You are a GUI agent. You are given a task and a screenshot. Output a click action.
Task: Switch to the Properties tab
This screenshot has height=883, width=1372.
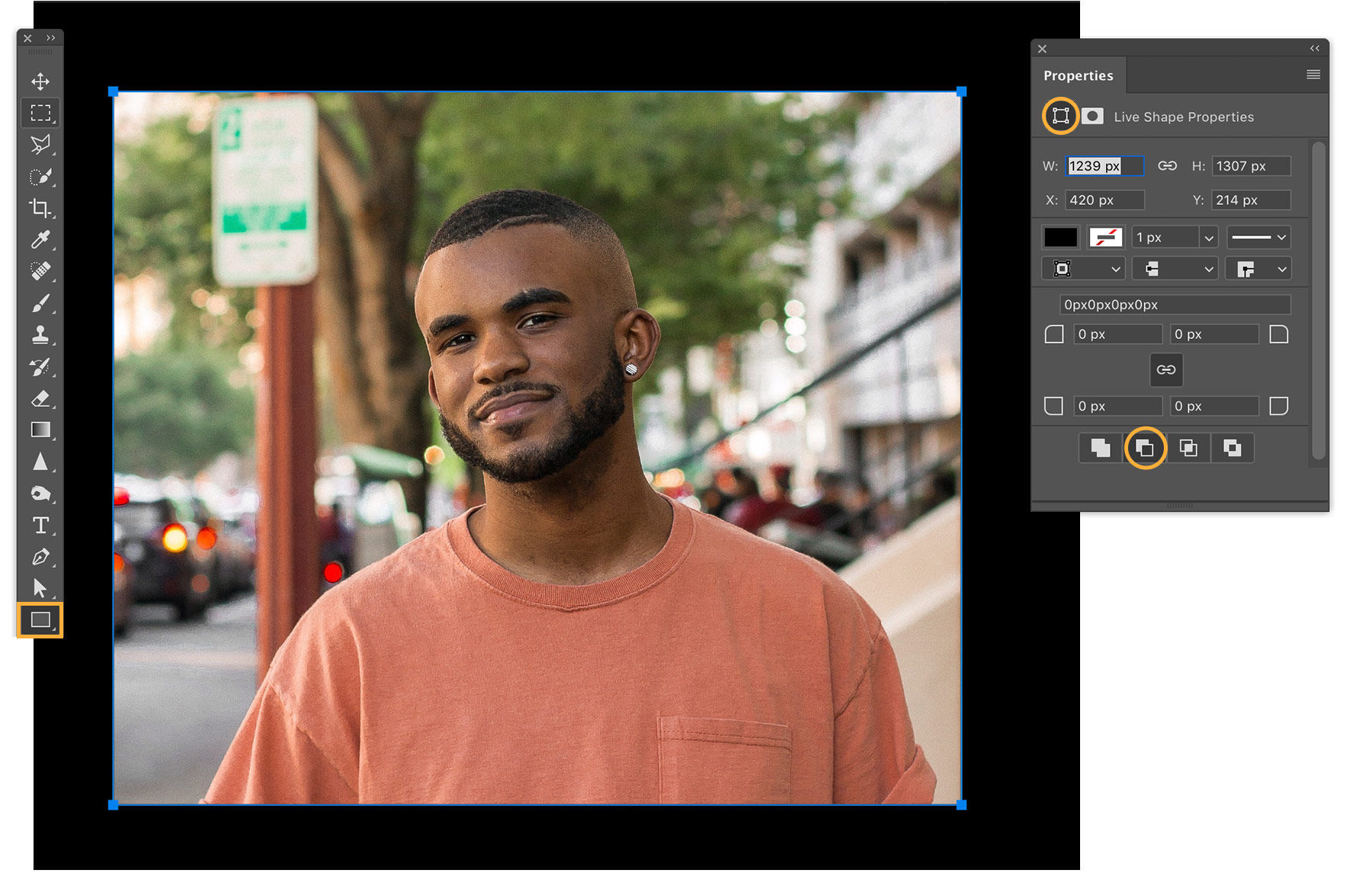tap(1078, 75)
